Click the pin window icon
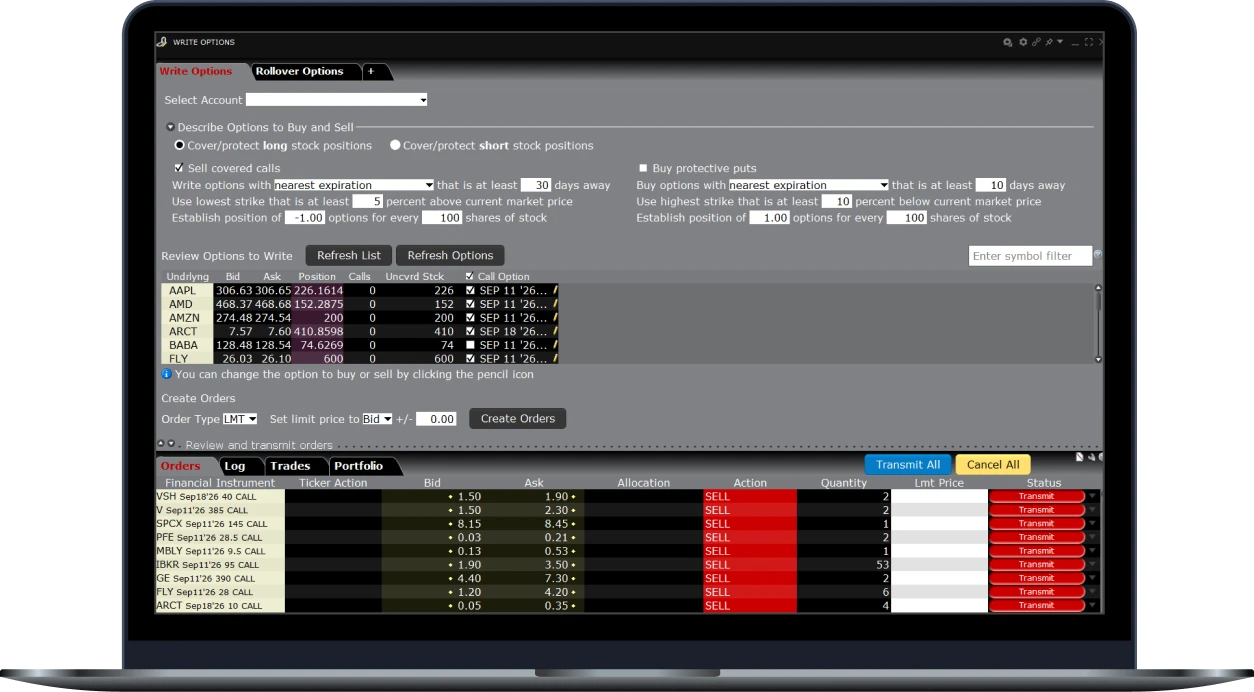The width and height of the screenshot is (1254, 692). [x=1049, y=42]
